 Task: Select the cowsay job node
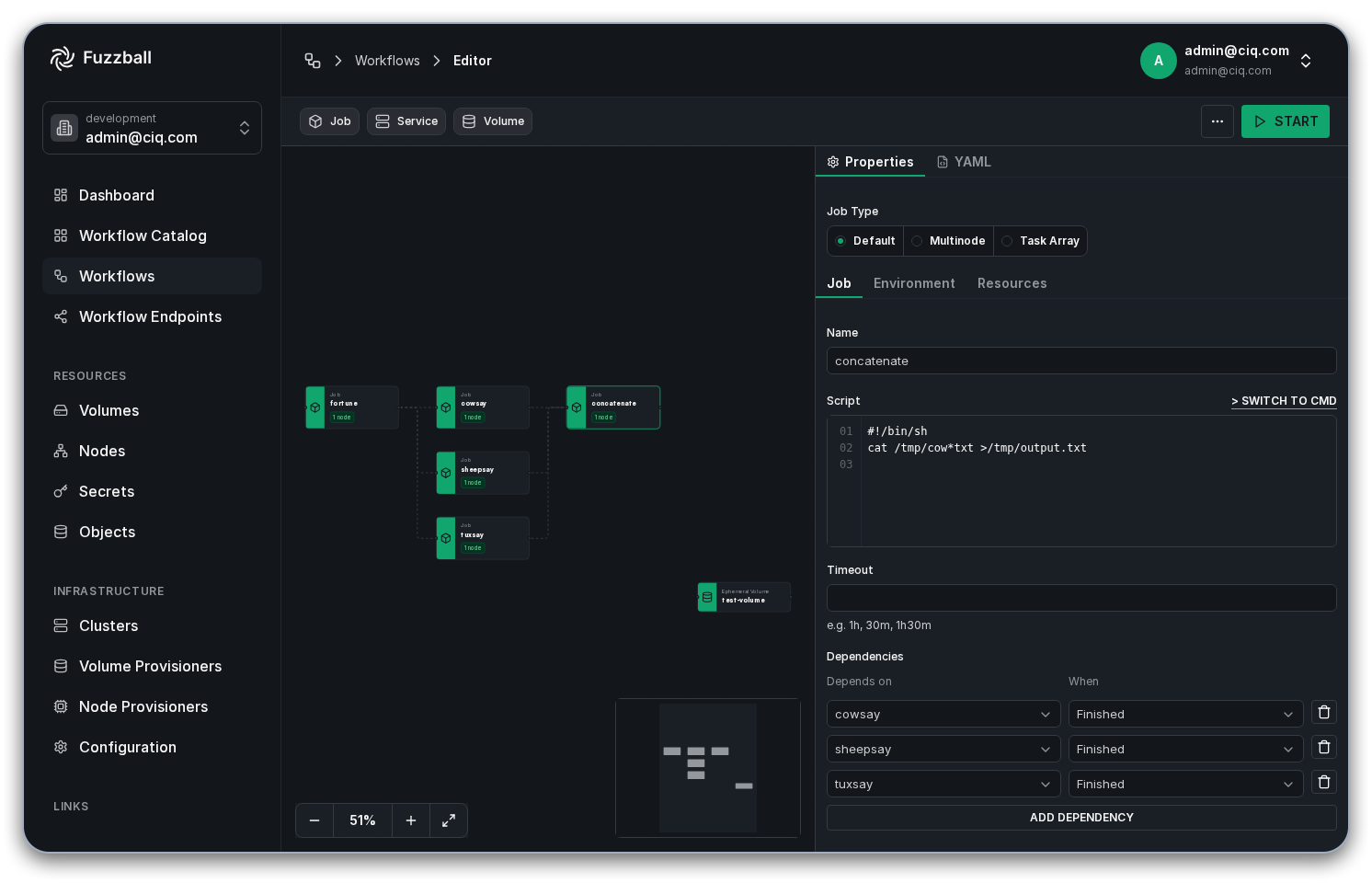pos(483,407)
